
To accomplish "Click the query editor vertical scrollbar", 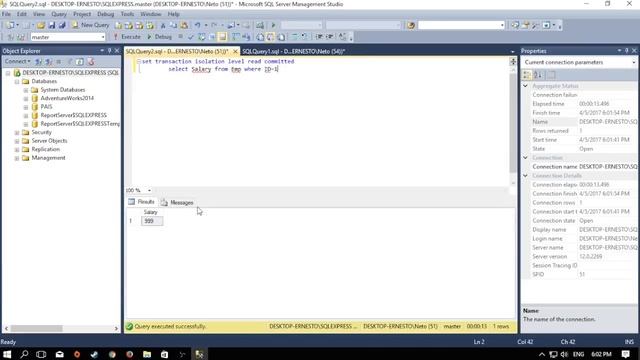I will tap(513, 124).
